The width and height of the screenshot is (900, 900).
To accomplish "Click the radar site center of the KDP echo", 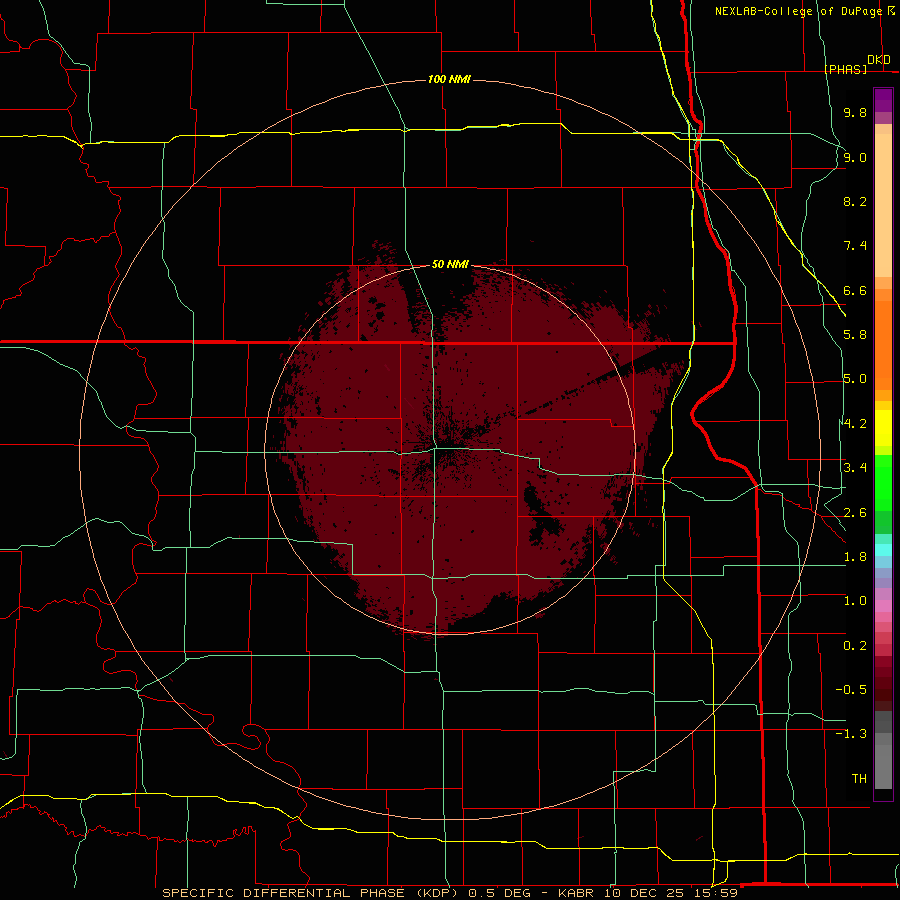I will 450,449.
